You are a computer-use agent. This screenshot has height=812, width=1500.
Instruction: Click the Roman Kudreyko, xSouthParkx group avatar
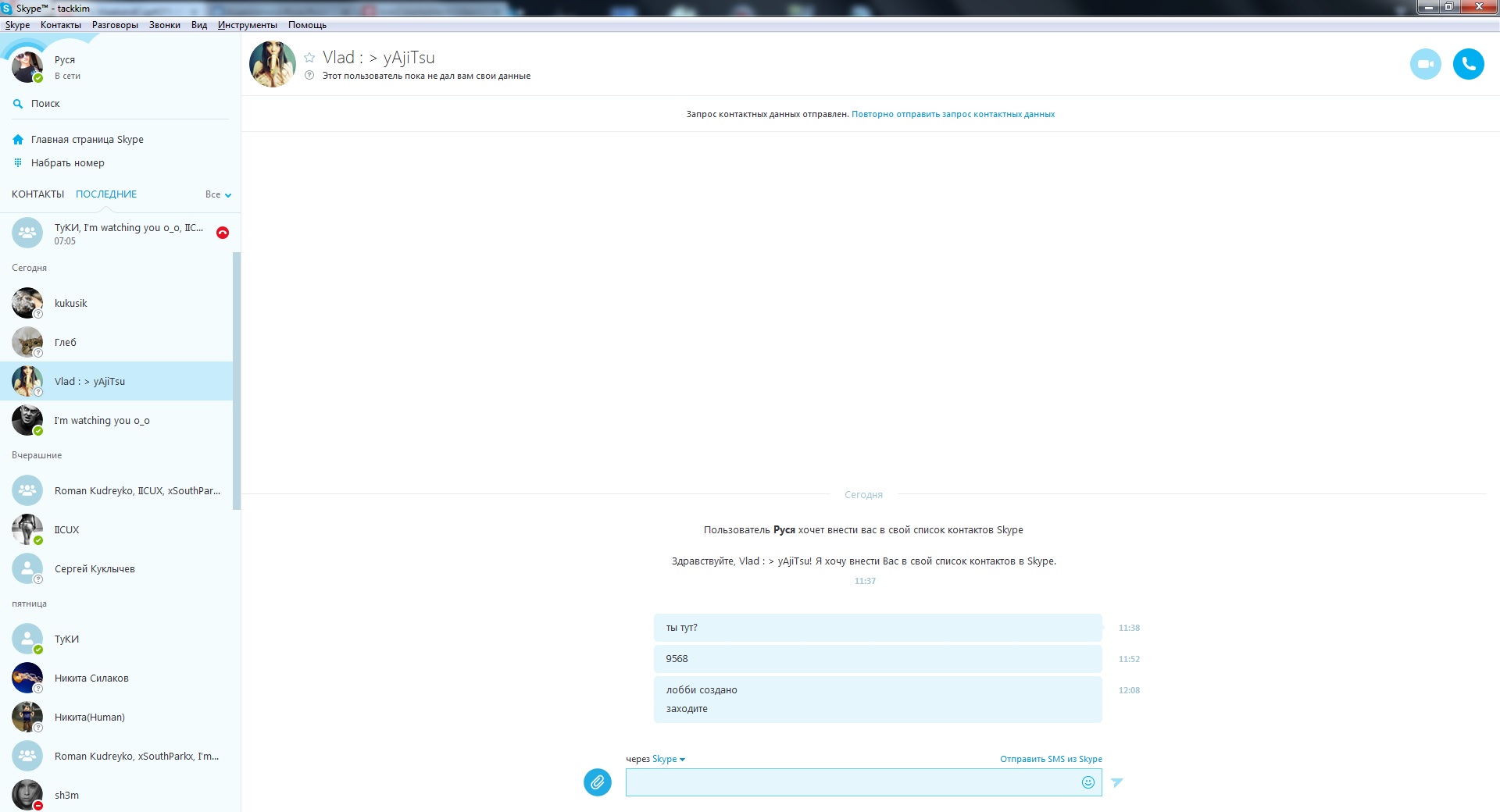coord(27,756)
